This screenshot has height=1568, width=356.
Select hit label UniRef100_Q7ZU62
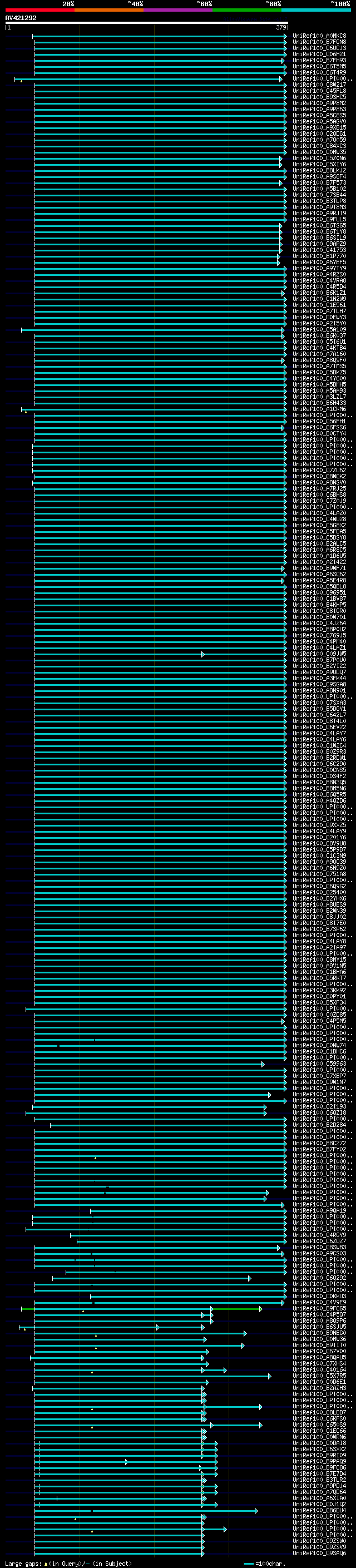[319, 470]
